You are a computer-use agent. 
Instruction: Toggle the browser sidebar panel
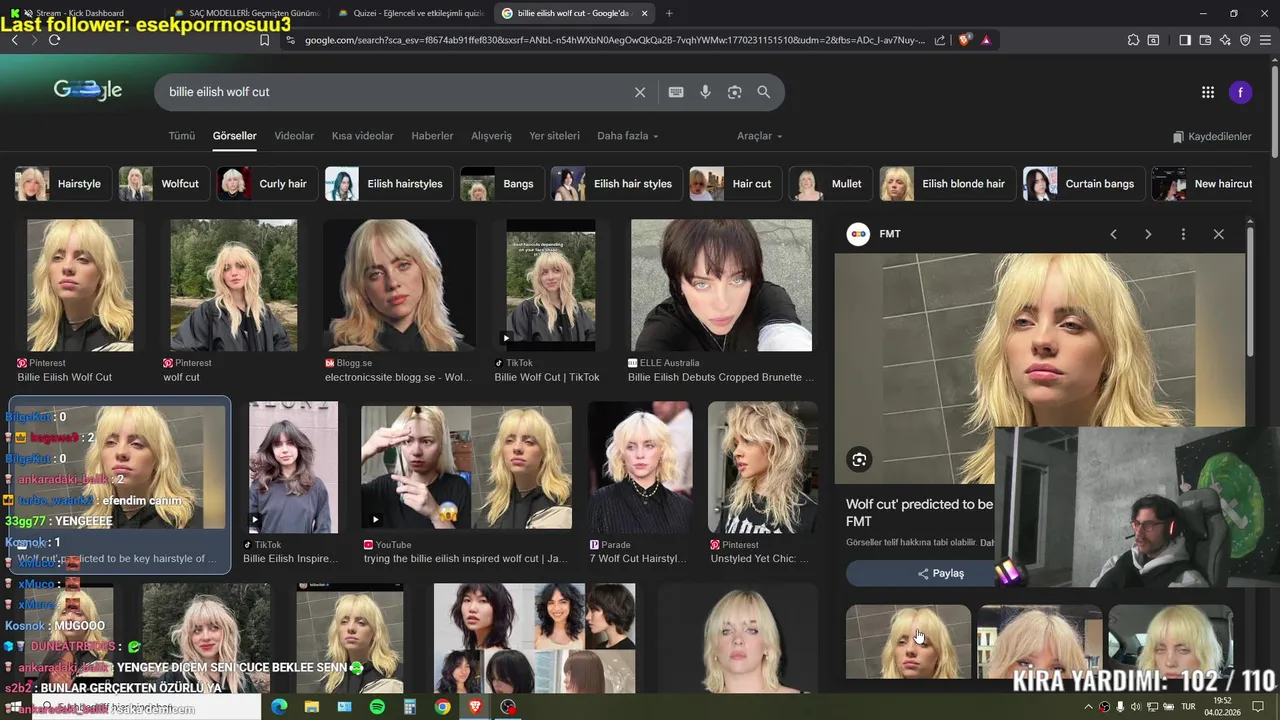[x=1185, y=40]
